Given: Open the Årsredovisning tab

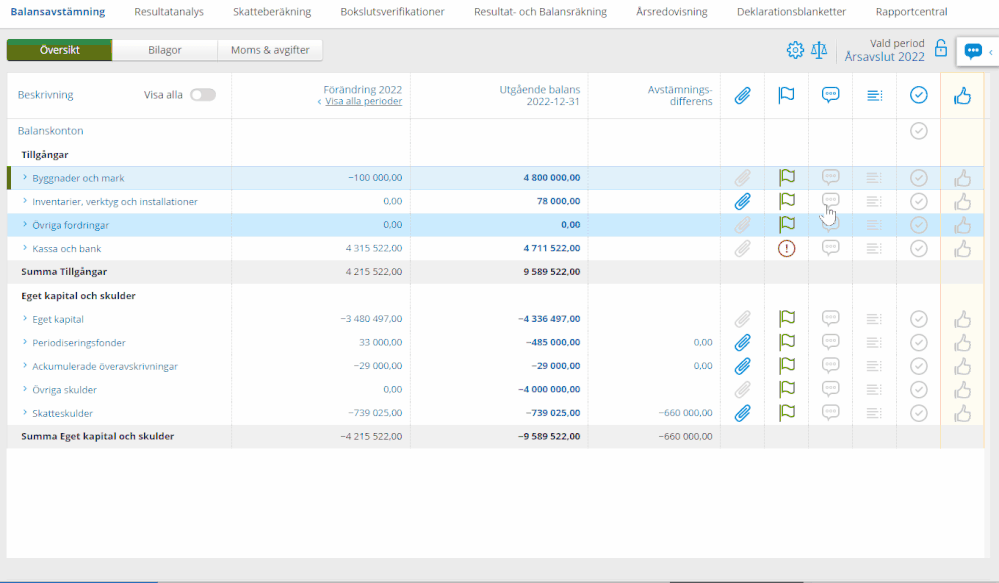Looking at the screenshot, I should [671, 12].
